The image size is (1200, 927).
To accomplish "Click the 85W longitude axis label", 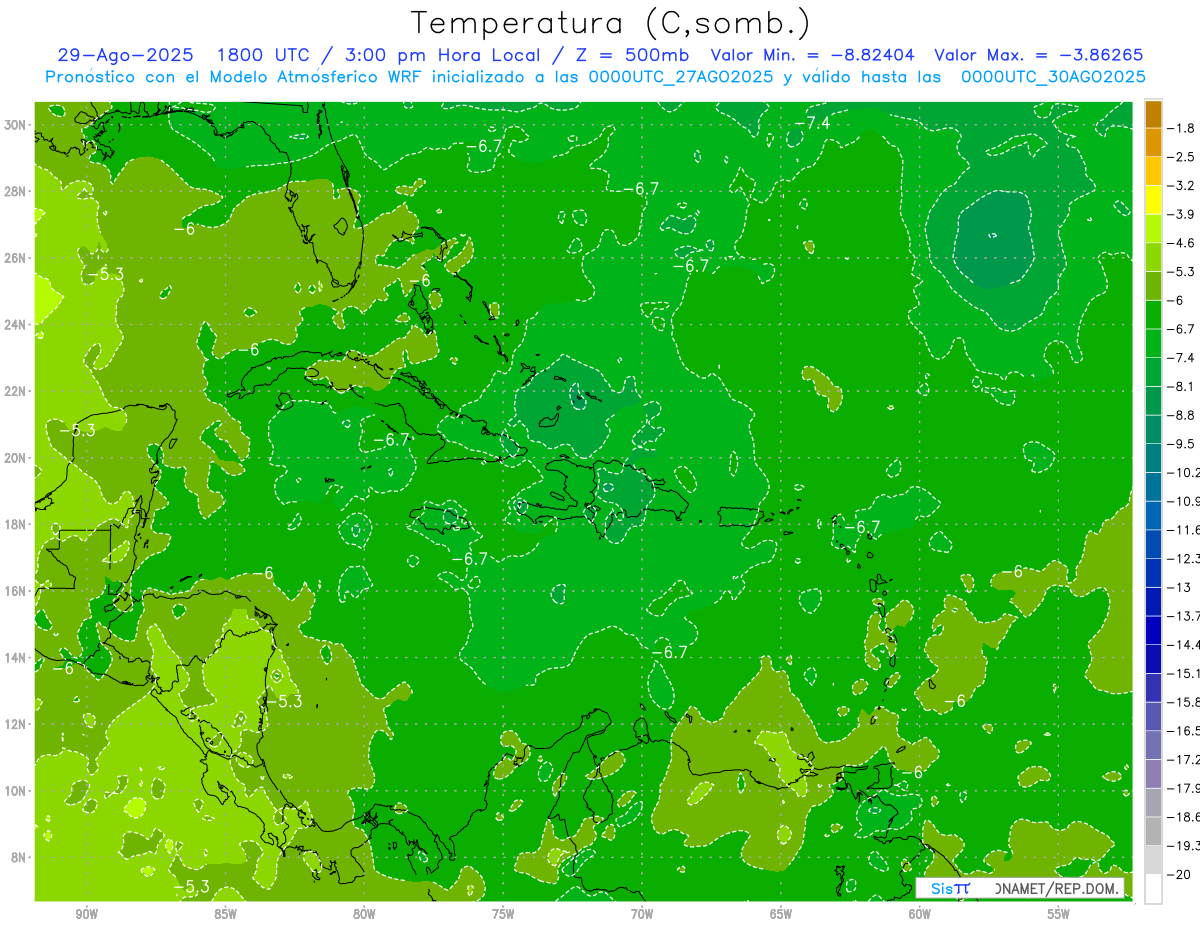I will (x=225, y=914).
